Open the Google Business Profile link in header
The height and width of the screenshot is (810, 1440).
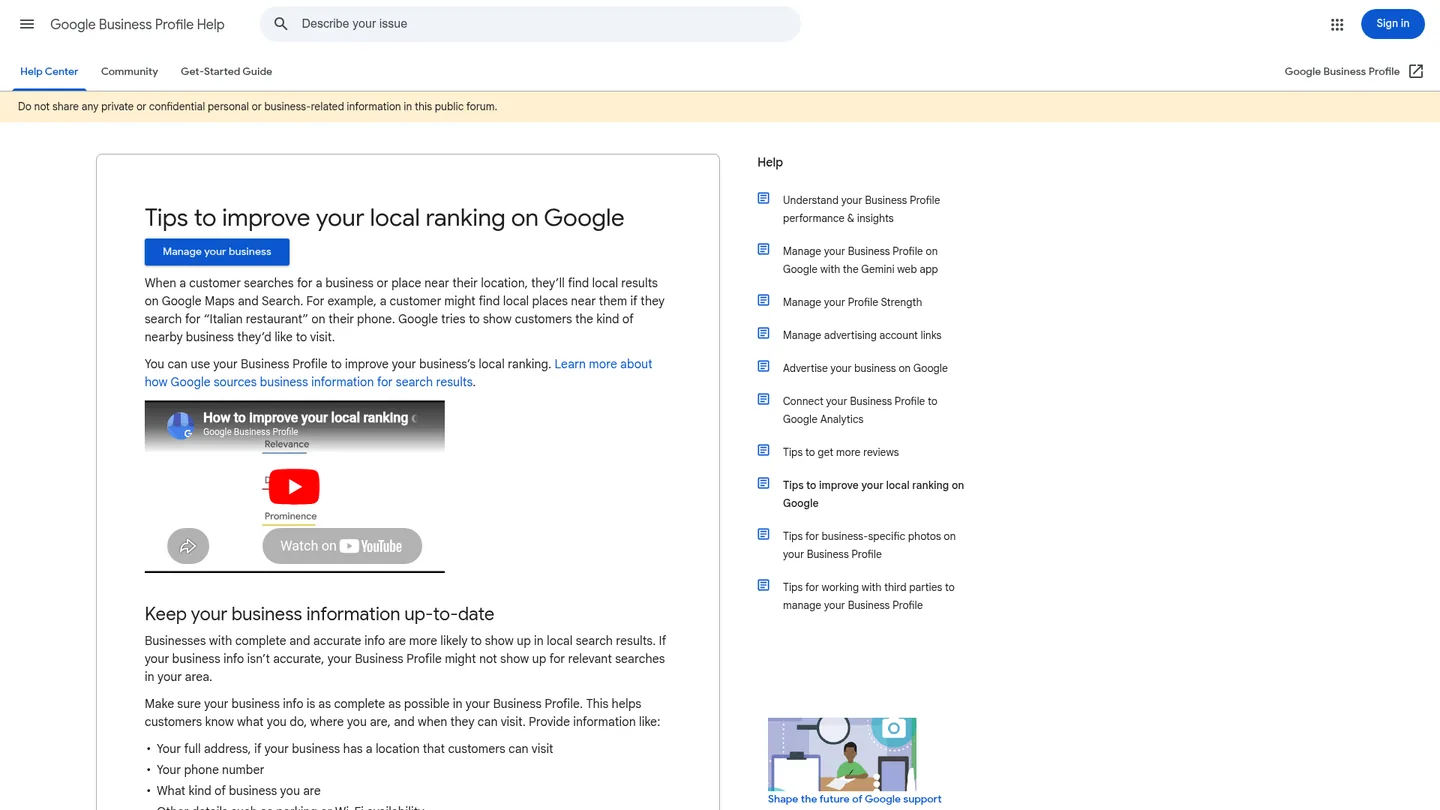(x=1342, y=72)
